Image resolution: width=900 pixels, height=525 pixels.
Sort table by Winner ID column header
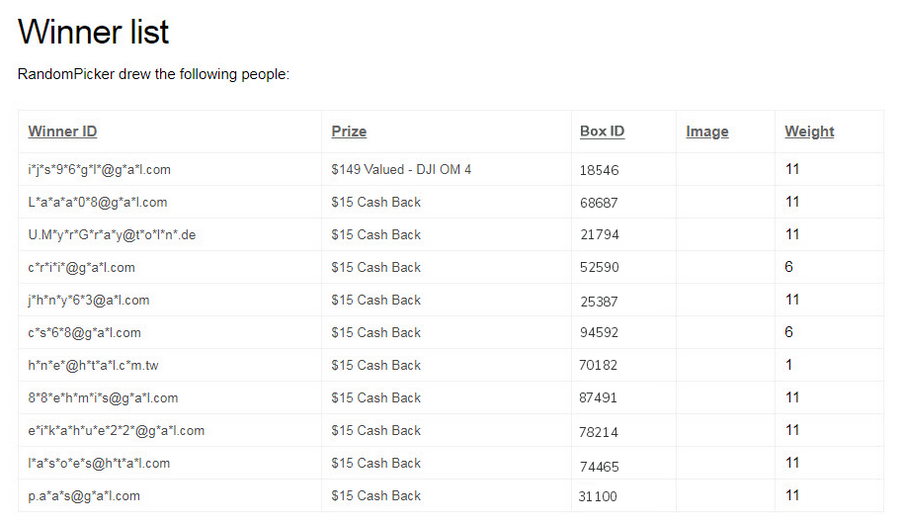(x=62, y=131)
